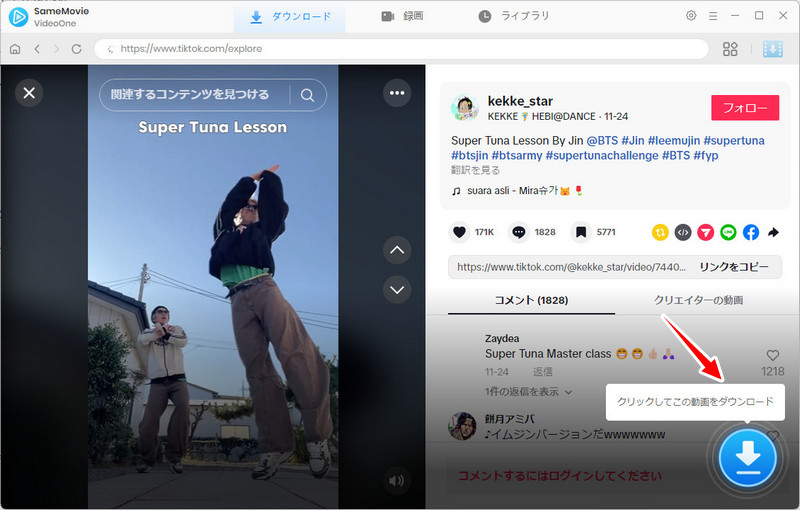Click the video URL text field
800x510 pixels.
pyautogui.click(x=571, y=267)
